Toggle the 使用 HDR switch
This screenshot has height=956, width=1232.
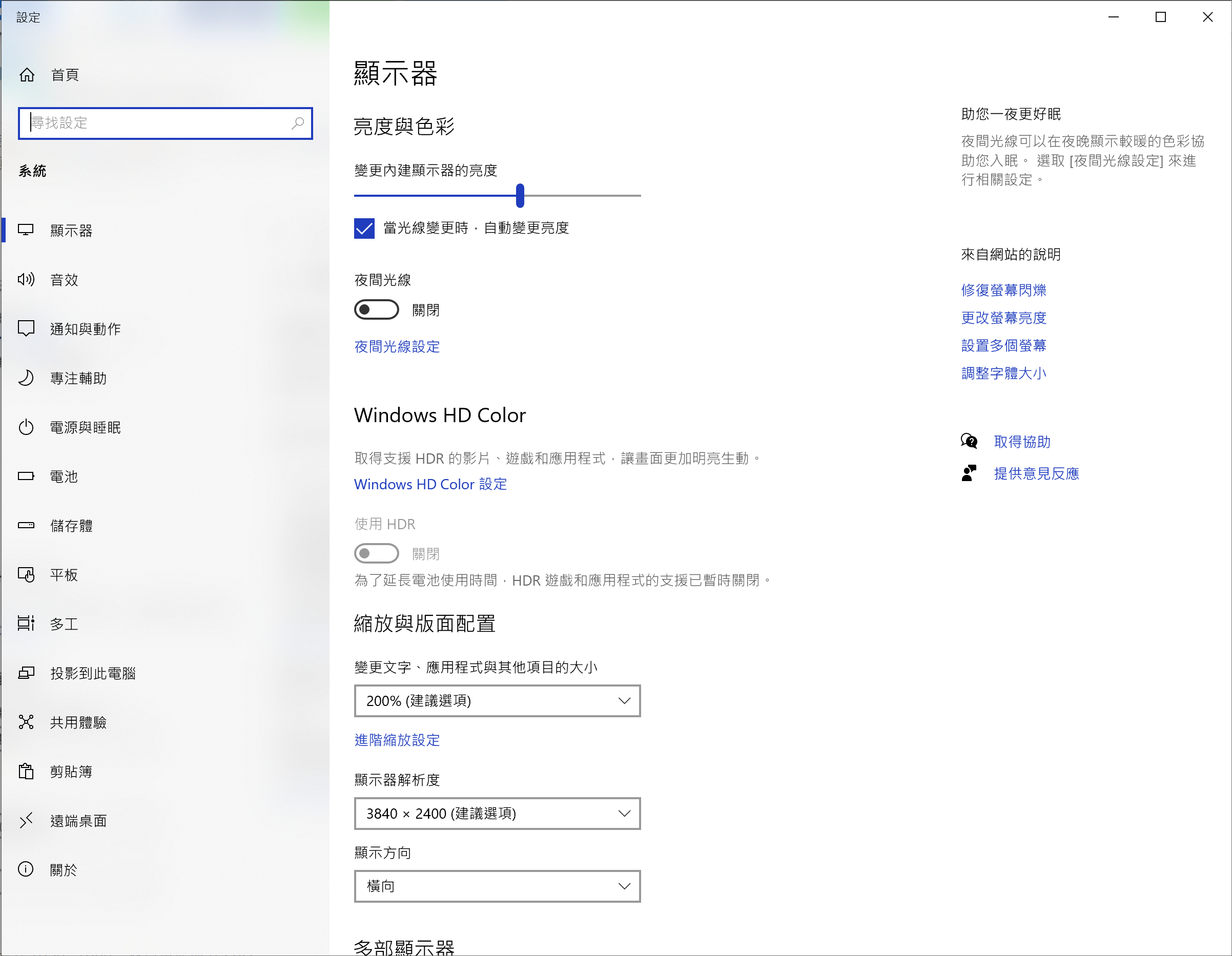[376, 553]
